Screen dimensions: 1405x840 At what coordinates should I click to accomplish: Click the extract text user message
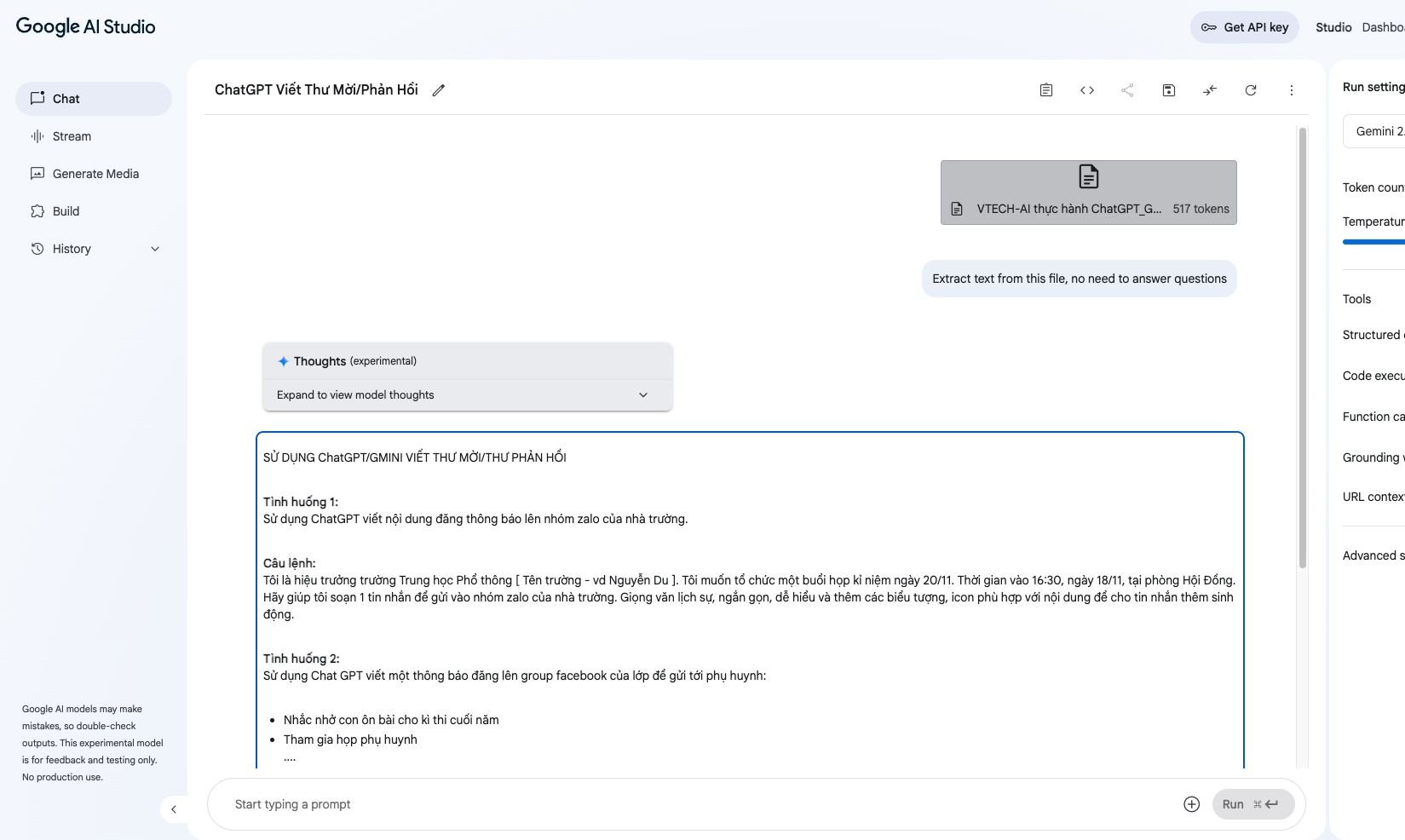pos(1080,279)
